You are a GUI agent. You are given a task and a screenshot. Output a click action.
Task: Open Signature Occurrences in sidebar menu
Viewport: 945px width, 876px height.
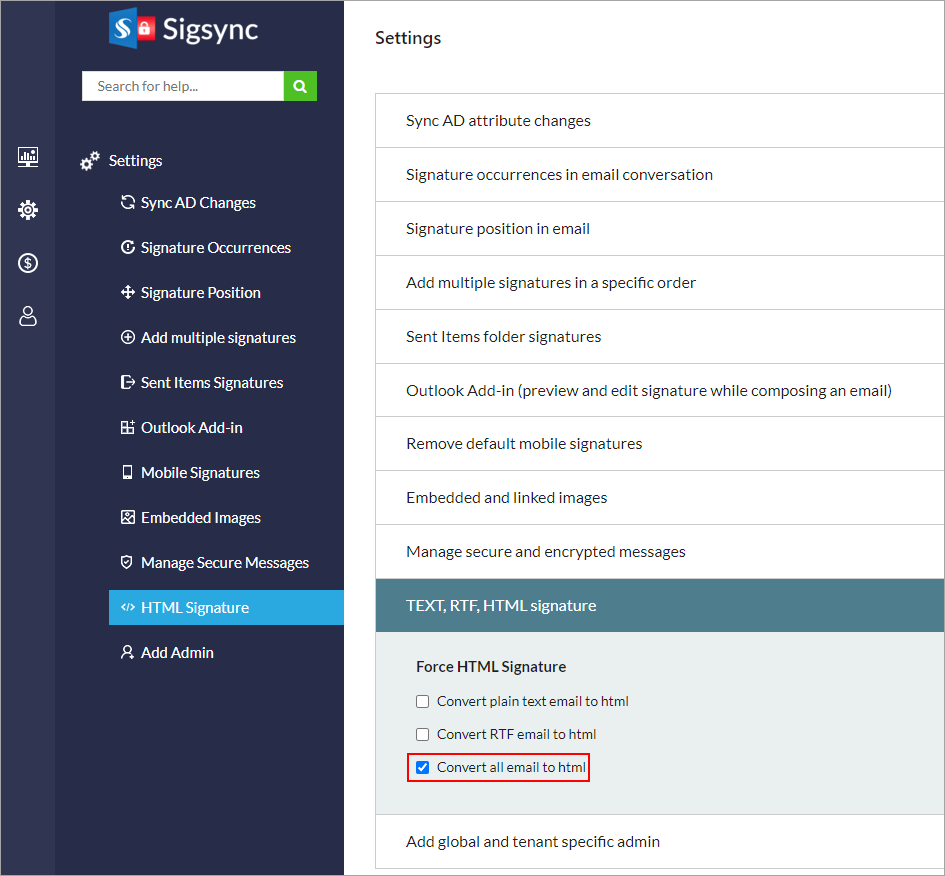tap(215, 248)
